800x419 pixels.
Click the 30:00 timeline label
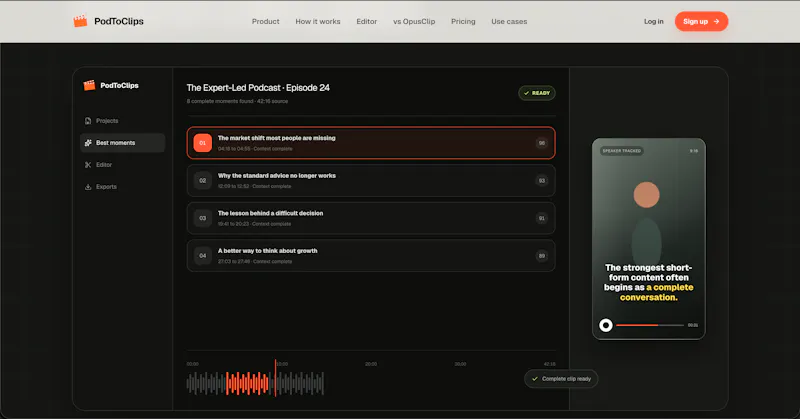(460, 364)
